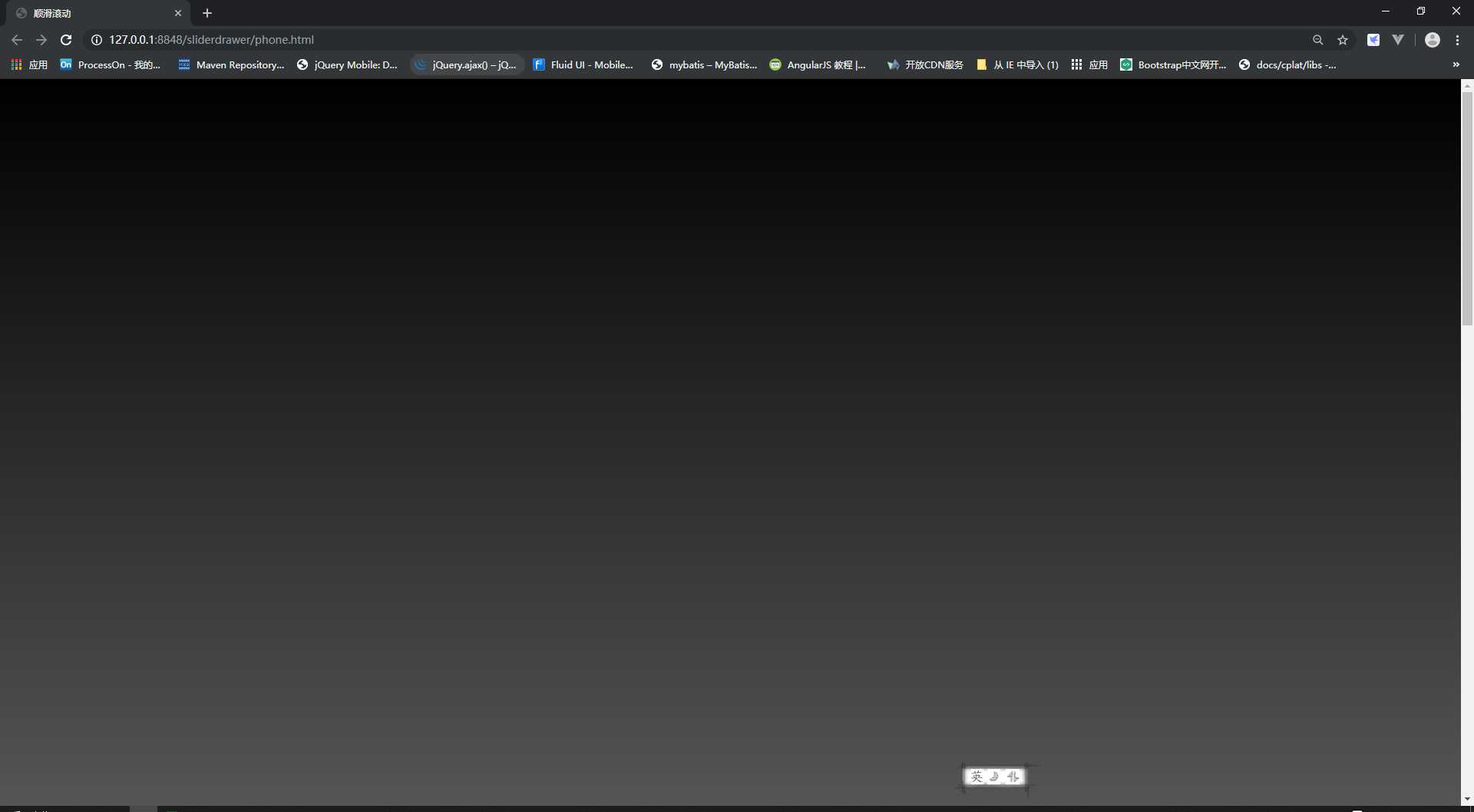This screenshot has height=812, width=1474.
Task: Open the ProcessOn bookmark
Action: (111, 65)
